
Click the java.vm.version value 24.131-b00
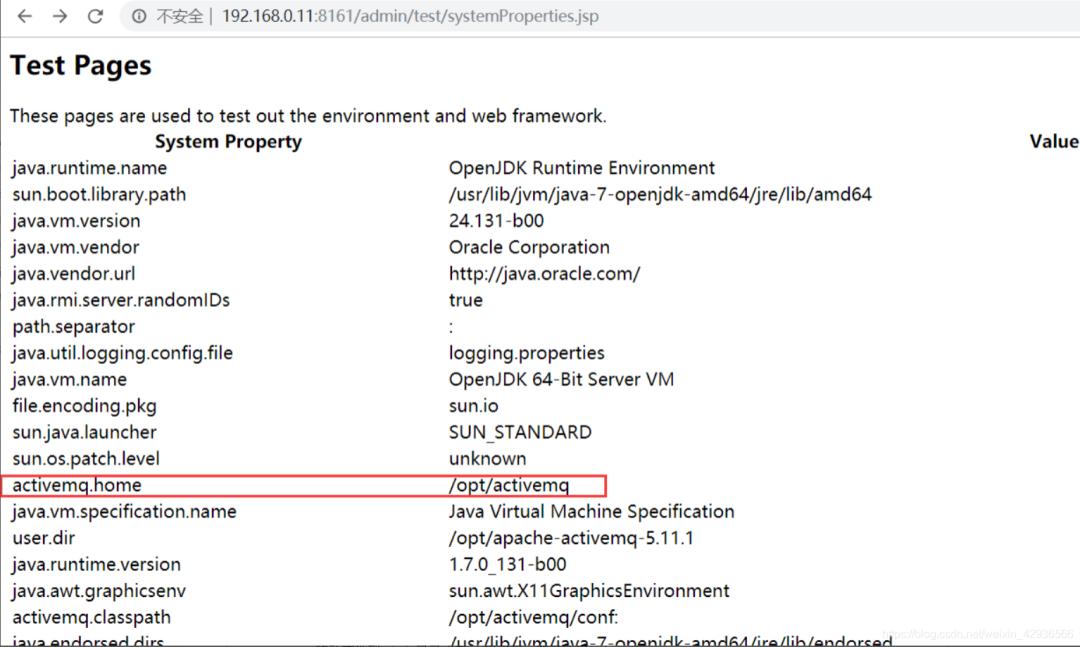point(496,221)
